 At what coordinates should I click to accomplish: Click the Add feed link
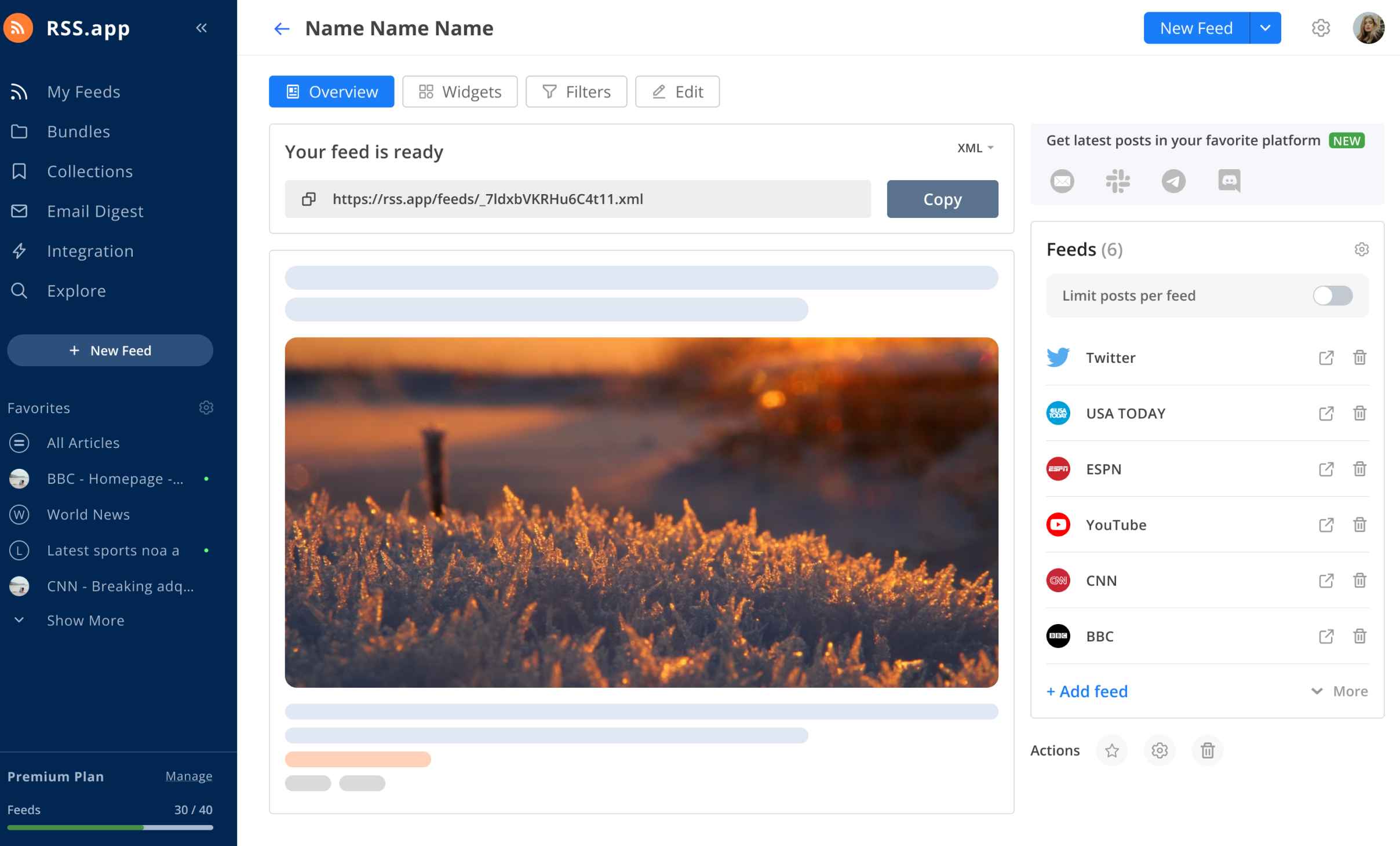(x=1087, y=691)
